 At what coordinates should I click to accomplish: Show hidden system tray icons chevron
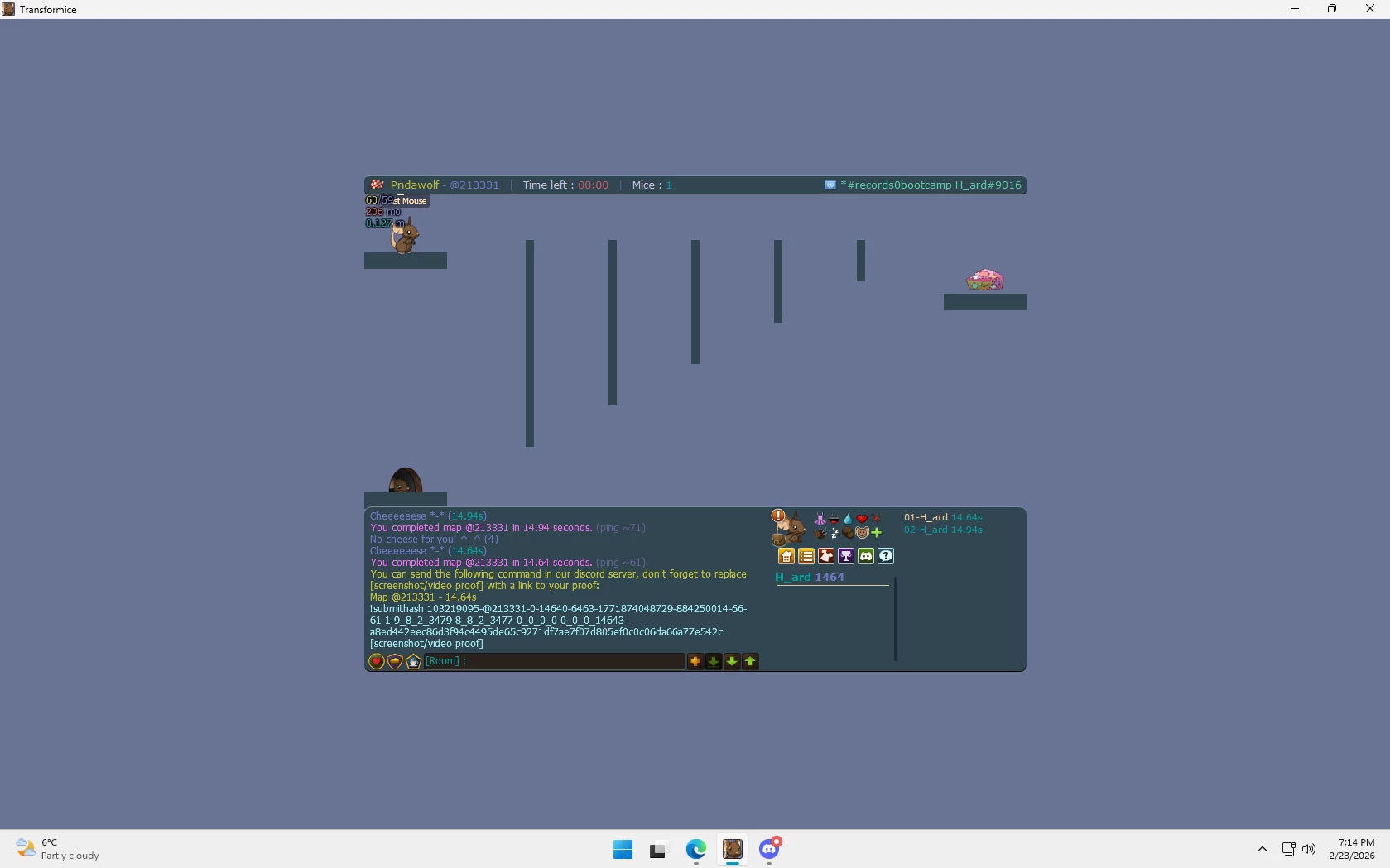point(1262,849)
